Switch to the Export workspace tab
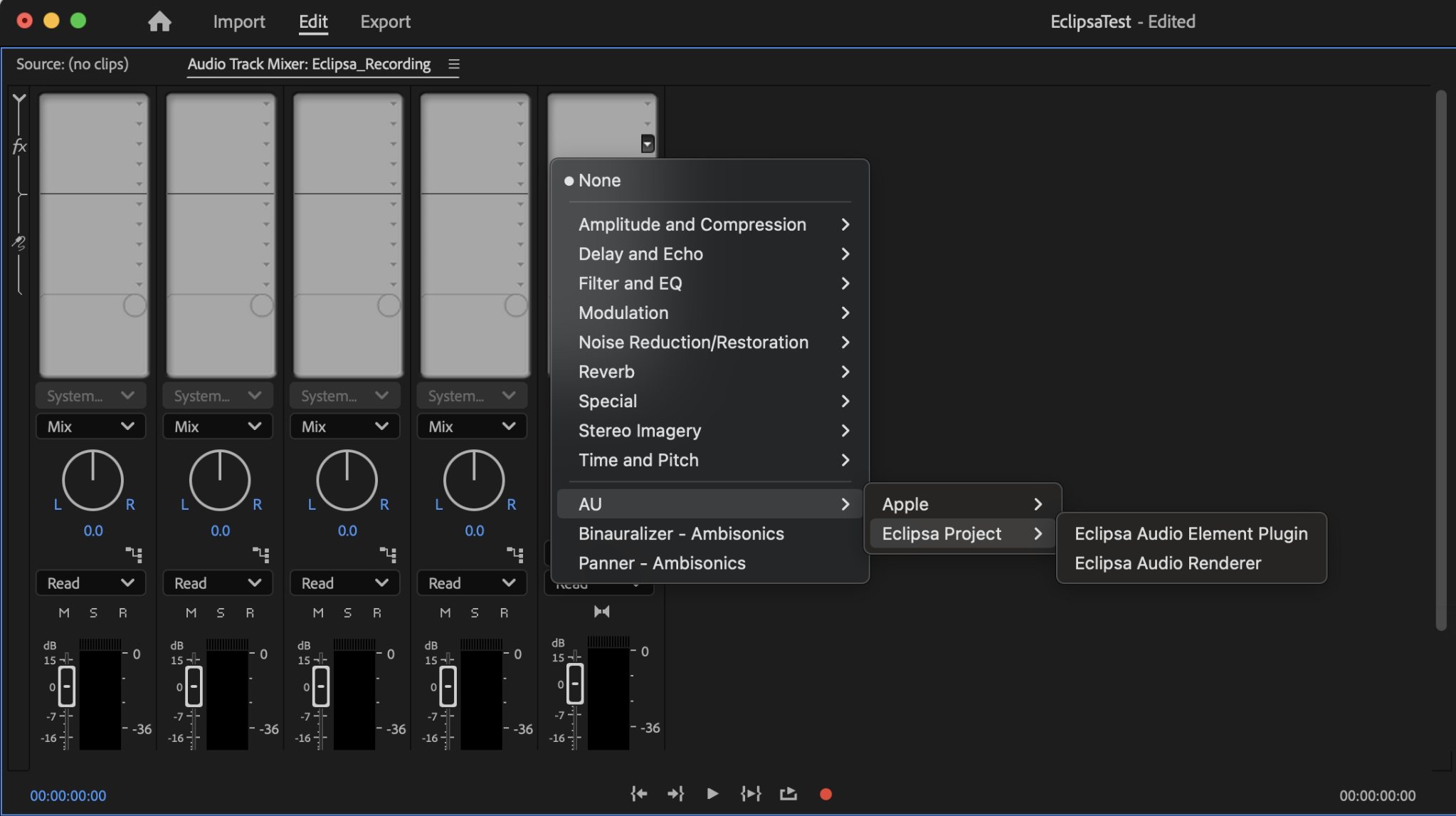1456x816 pixels. click(x=385, y=21)
